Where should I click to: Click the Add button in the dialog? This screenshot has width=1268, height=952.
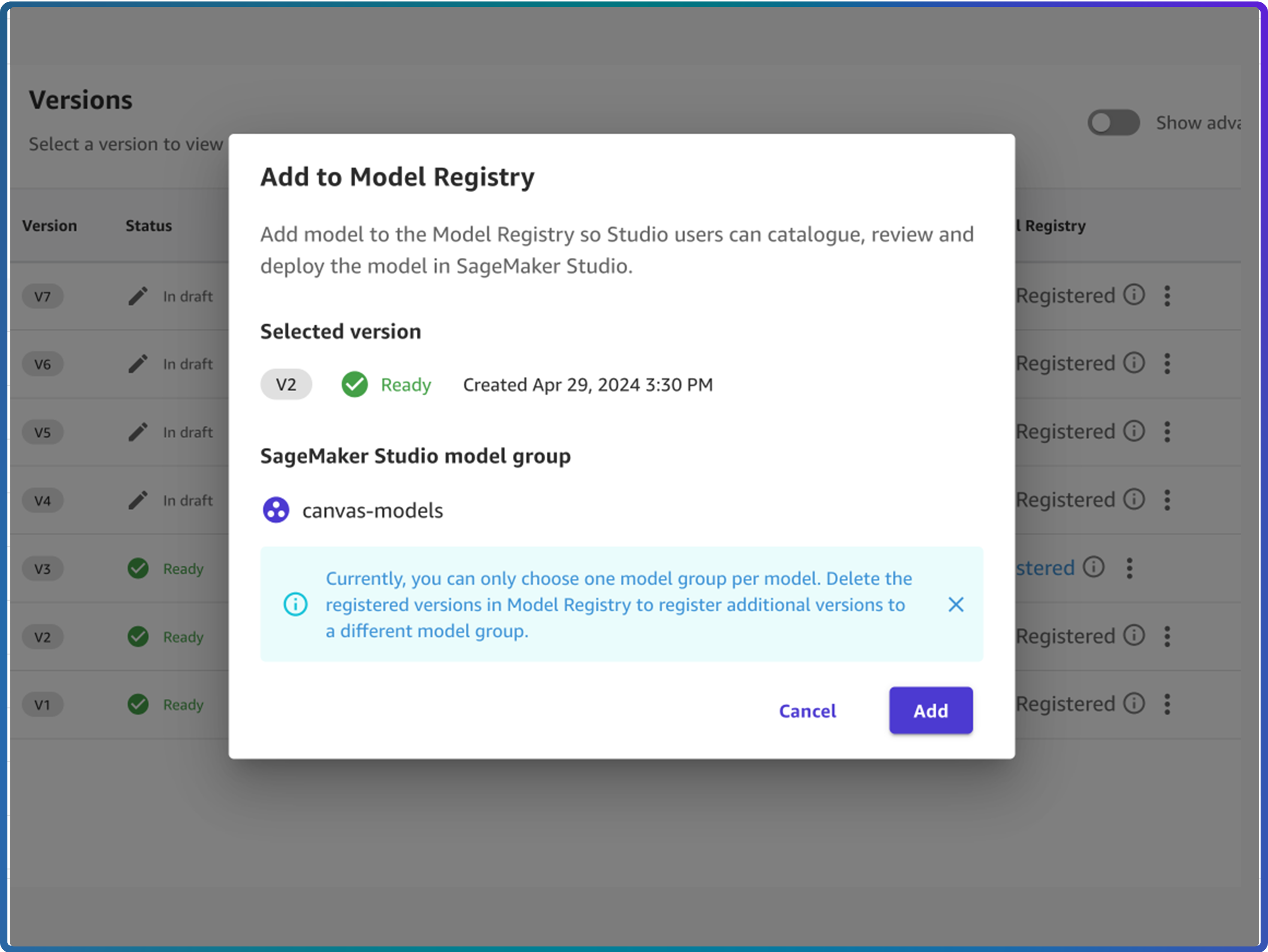[x=930, y=710]
